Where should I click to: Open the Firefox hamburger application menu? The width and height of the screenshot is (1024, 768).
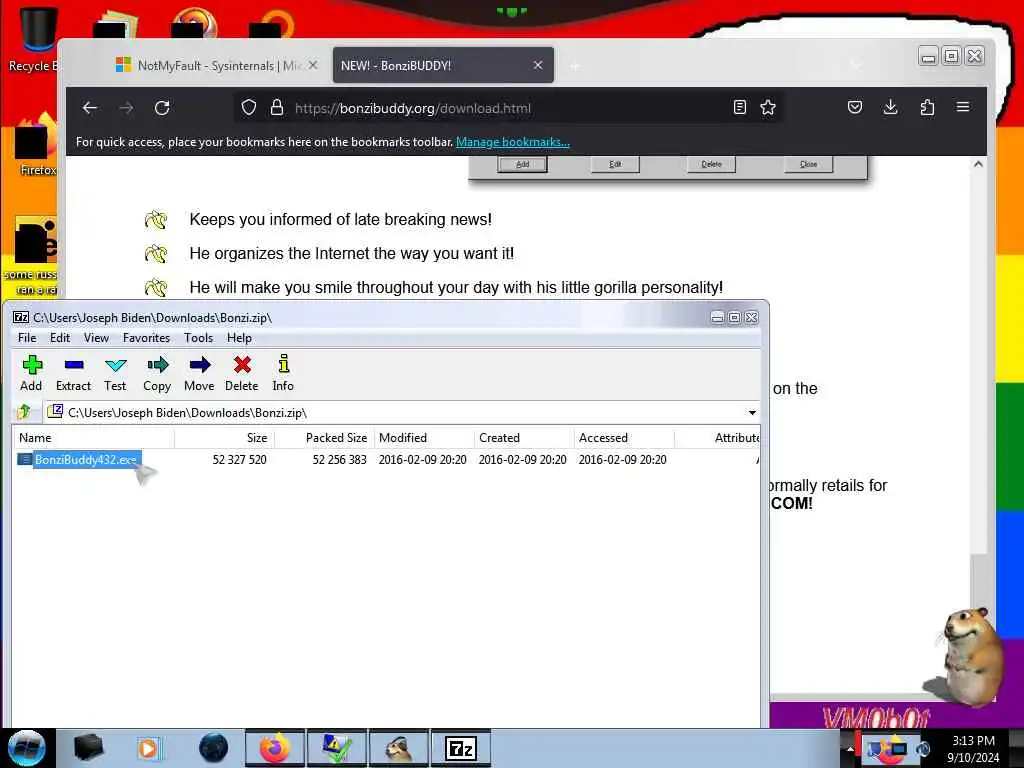click(963, 107)
